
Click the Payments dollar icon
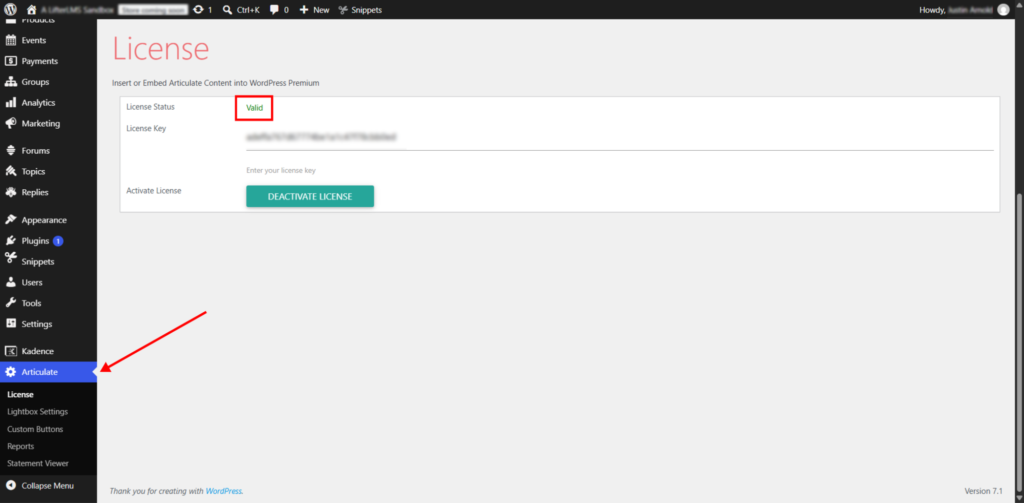10,61
